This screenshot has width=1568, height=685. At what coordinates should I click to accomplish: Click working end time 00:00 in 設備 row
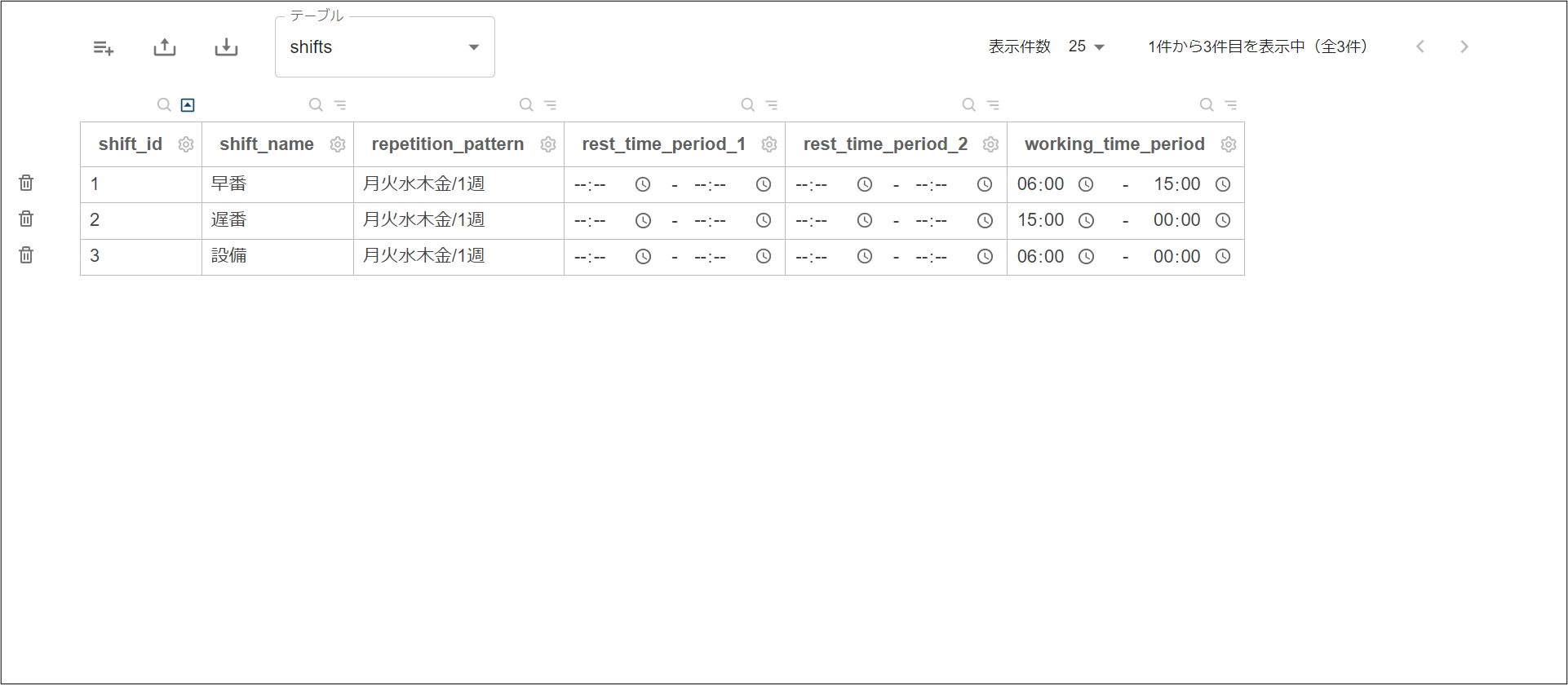1176,257
